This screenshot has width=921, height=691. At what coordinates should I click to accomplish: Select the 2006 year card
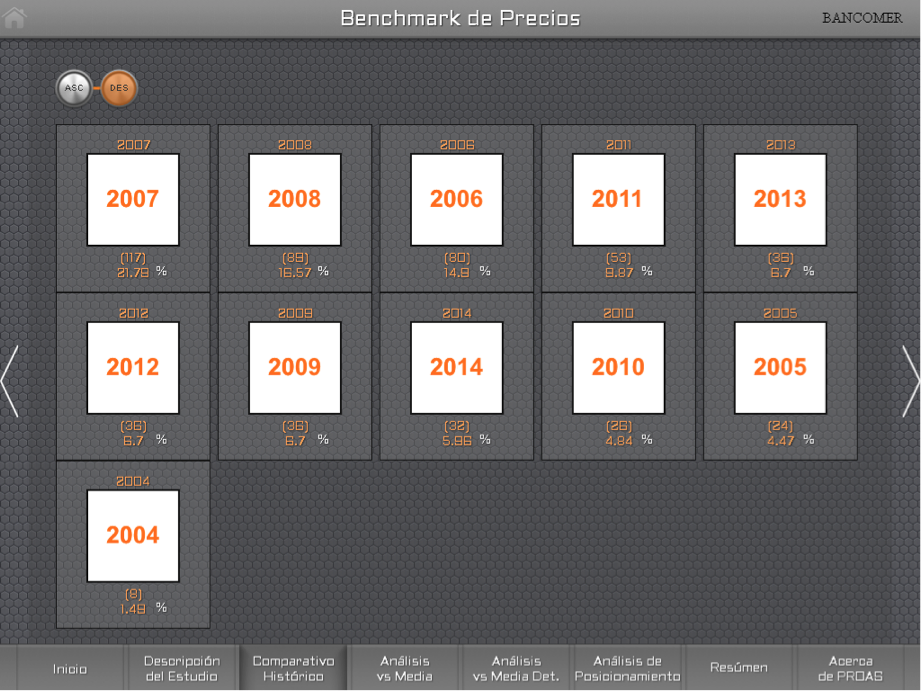point(457,200)
